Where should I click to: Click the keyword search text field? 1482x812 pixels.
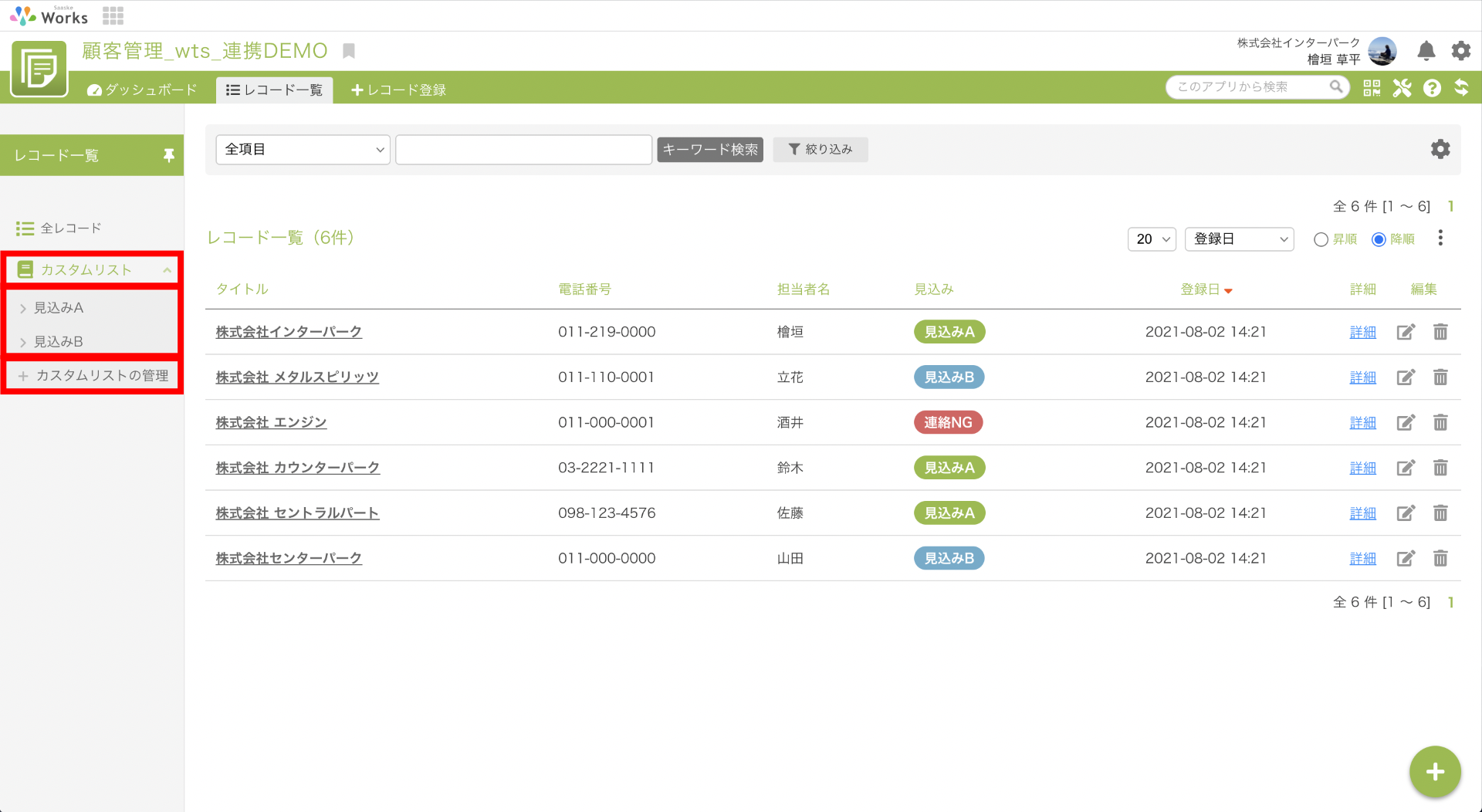[523, 150]
